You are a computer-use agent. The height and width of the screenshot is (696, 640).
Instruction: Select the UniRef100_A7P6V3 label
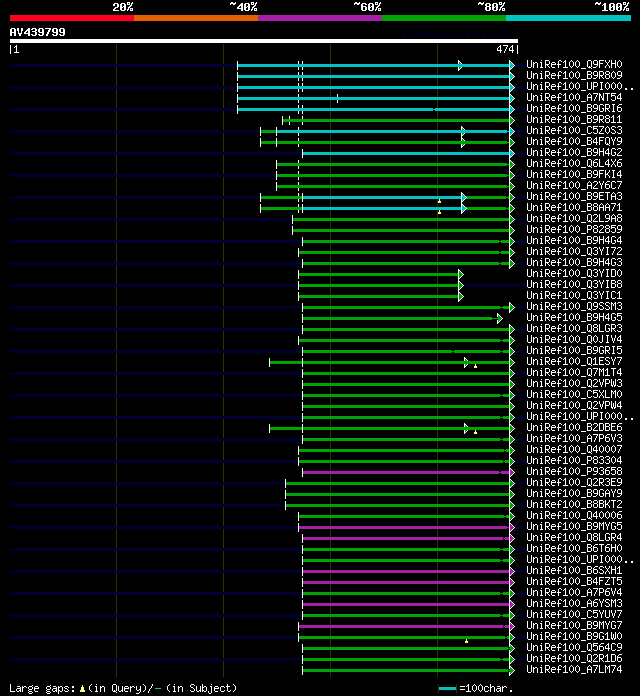tap(574, 439)
